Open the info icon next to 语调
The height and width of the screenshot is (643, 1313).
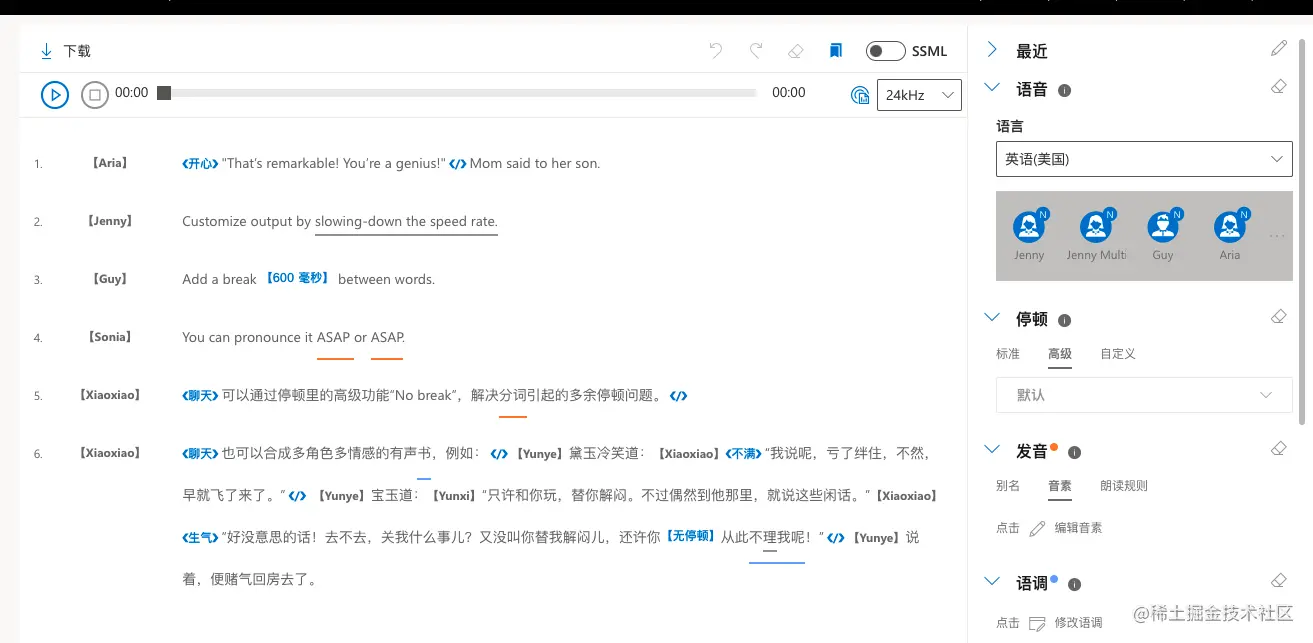pos(1074,584)
